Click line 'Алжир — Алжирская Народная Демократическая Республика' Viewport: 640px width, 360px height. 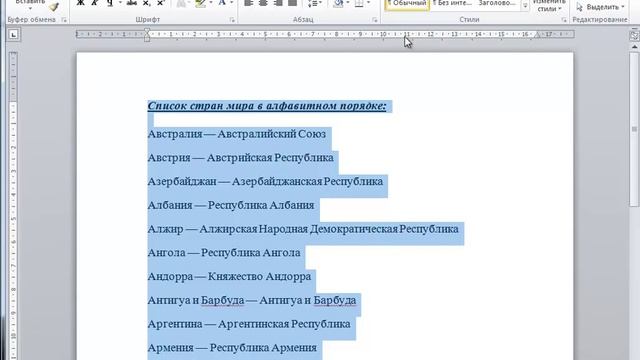303,229
